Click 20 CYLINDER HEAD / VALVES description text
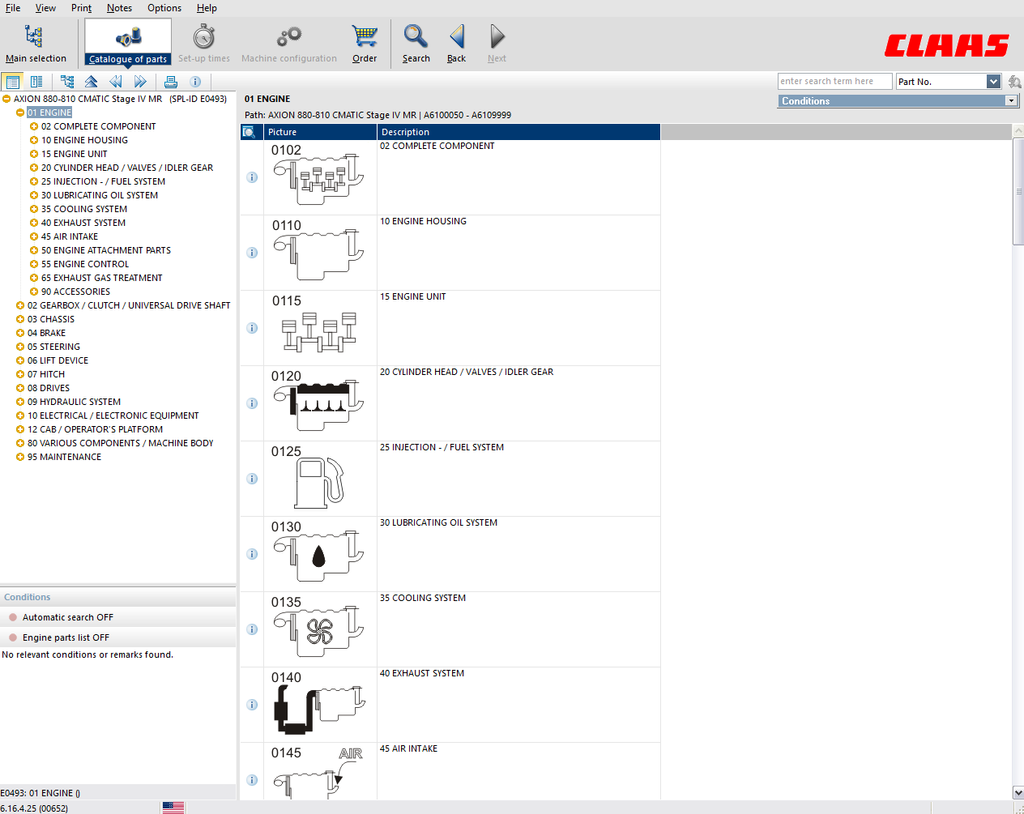Viewport: 1024px width, 814px height. tap(466, 372)
